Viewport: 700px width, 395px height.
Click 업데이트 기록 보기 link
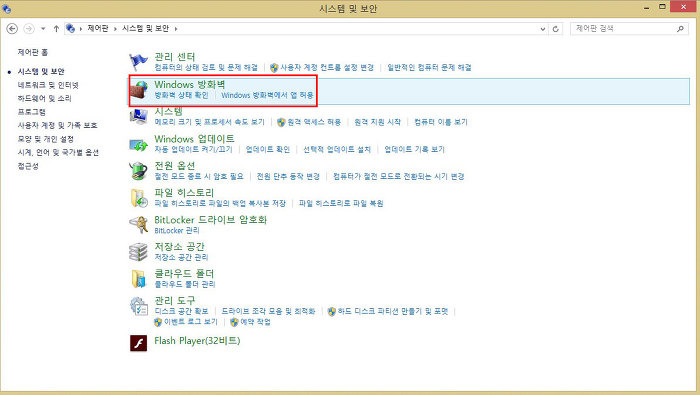[x=414, y=149]
